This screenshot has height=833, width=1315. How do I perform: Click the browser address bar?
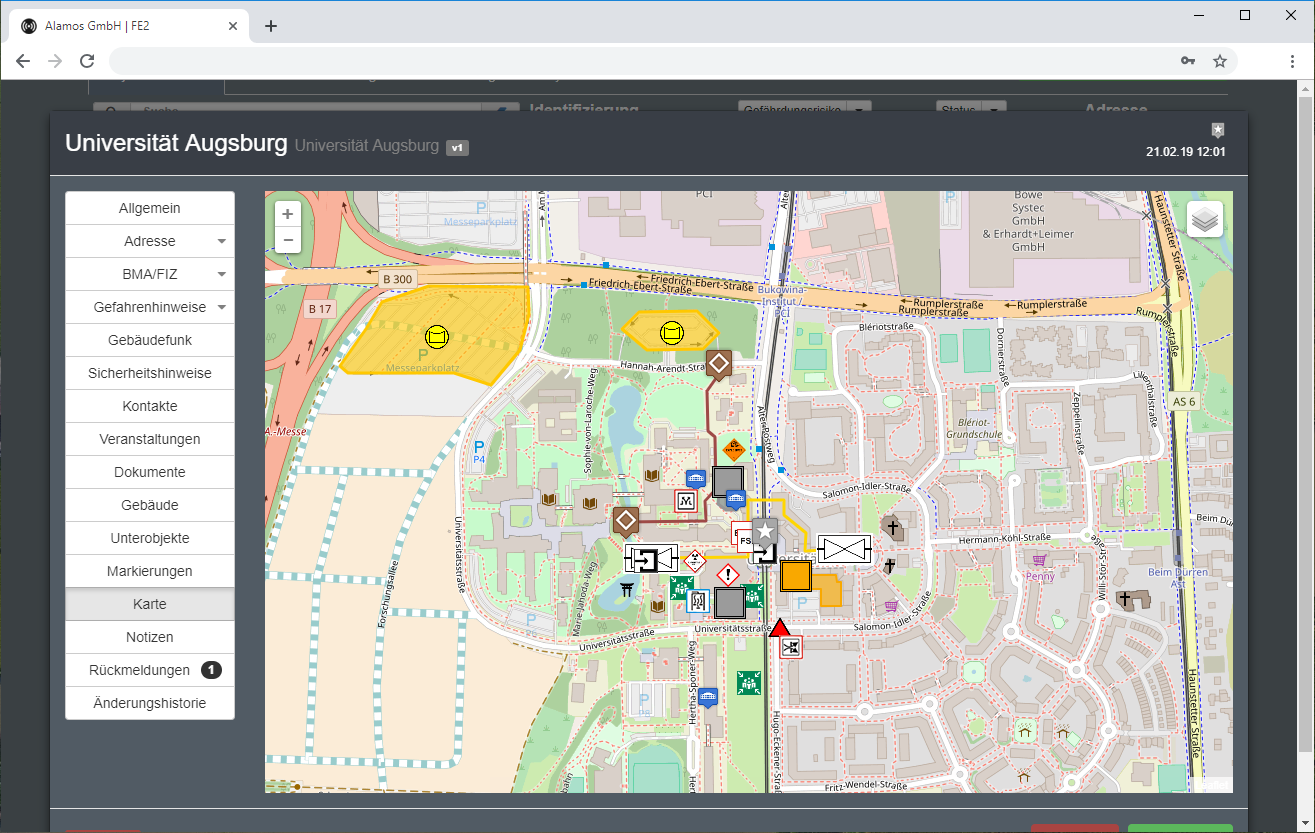(x=640, y=61)
